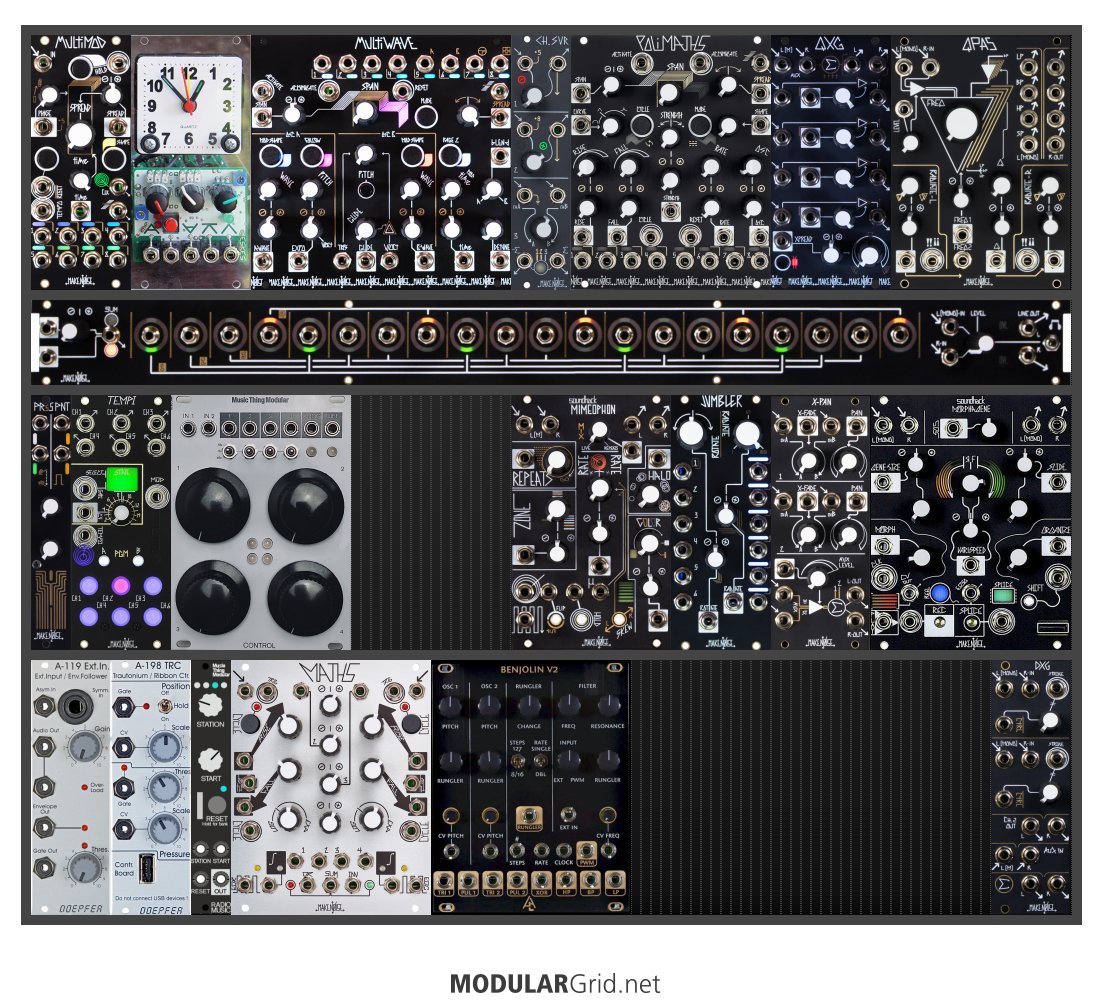Screen dimensions: 1112x1005
Task: Click the large FREQ knob on QPAS
Action: [962, 123]
